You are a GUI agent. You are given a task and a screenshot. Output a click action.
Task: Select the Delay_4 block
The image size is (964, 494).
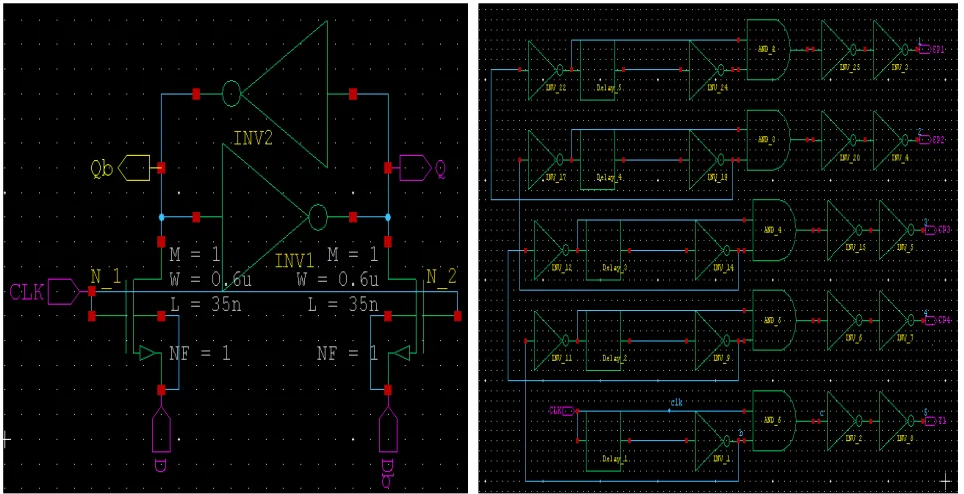[597, 160]
